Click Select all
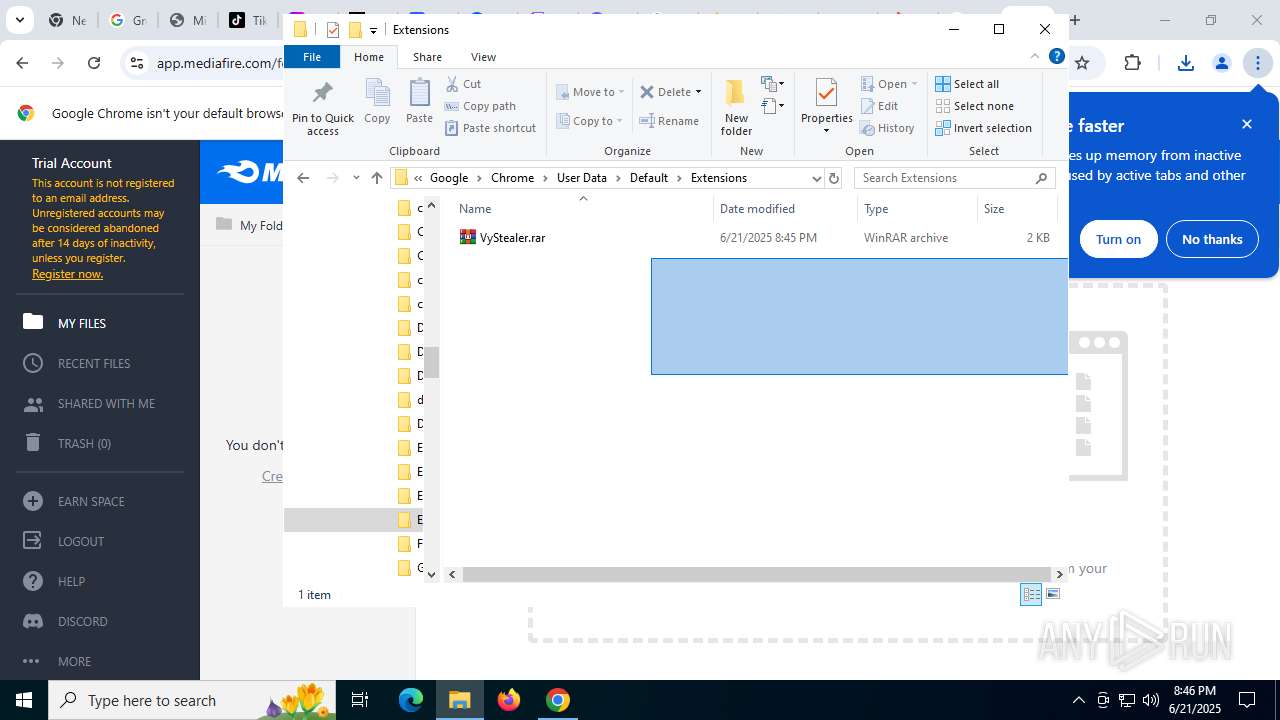The height and width of the screenshot is (720, 1280). (967, 84)
